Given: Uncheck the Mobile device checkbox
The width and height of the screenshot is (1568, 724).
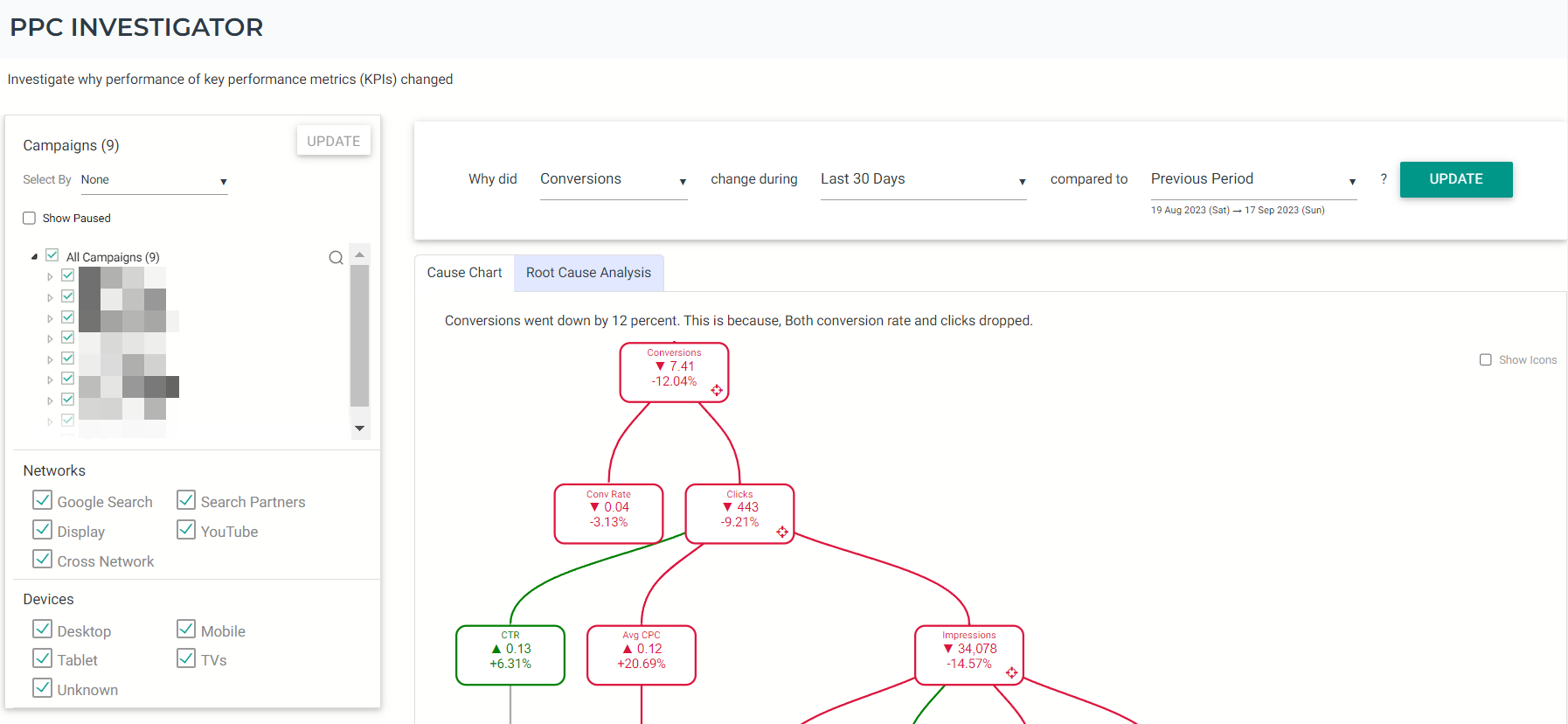Looking at the screenshot, I should pyautogui.click(x=186, y=630).
